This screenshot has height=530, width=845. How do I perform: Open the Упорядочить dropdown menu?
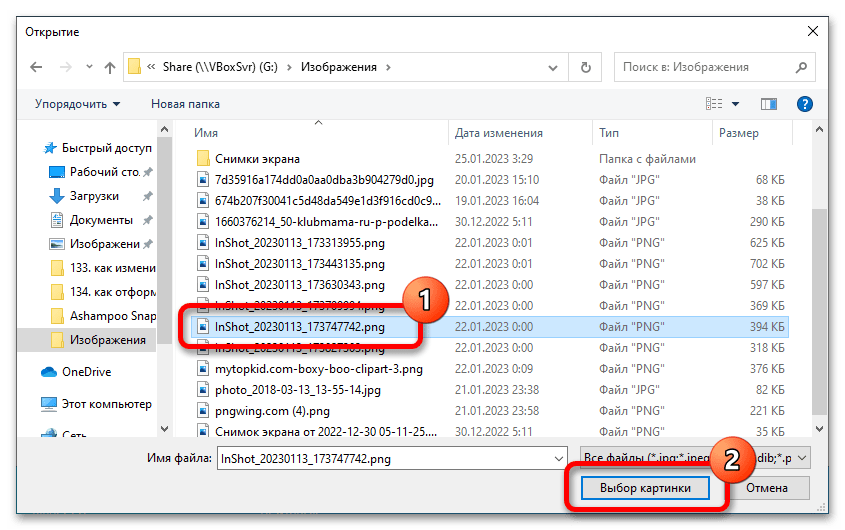click(x=77, y=103)
